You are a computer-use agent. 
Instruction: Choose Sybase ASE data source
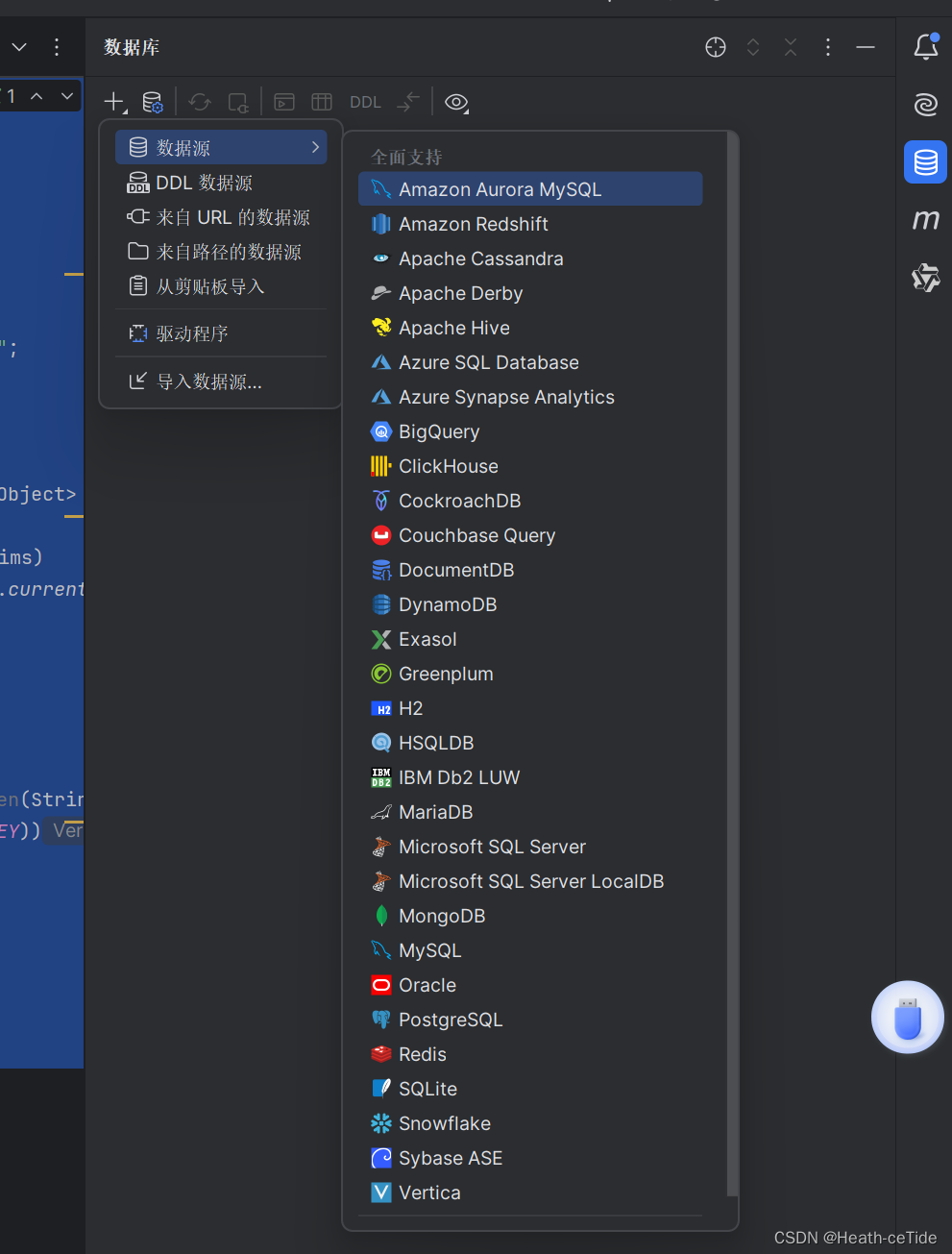coord(530,1158)
